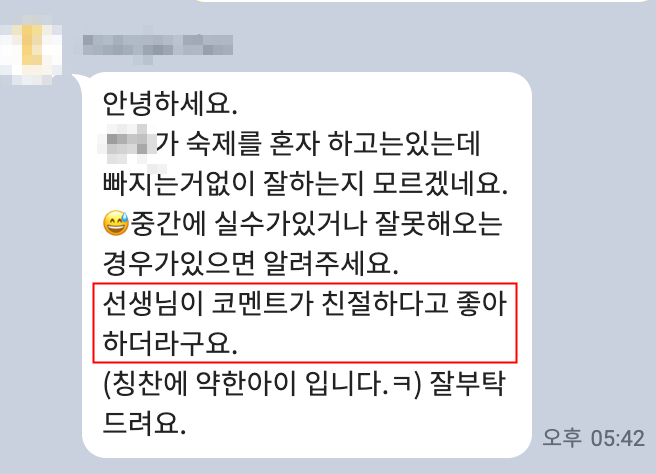Select the blurred sender name above the bubble

(158, 45)
